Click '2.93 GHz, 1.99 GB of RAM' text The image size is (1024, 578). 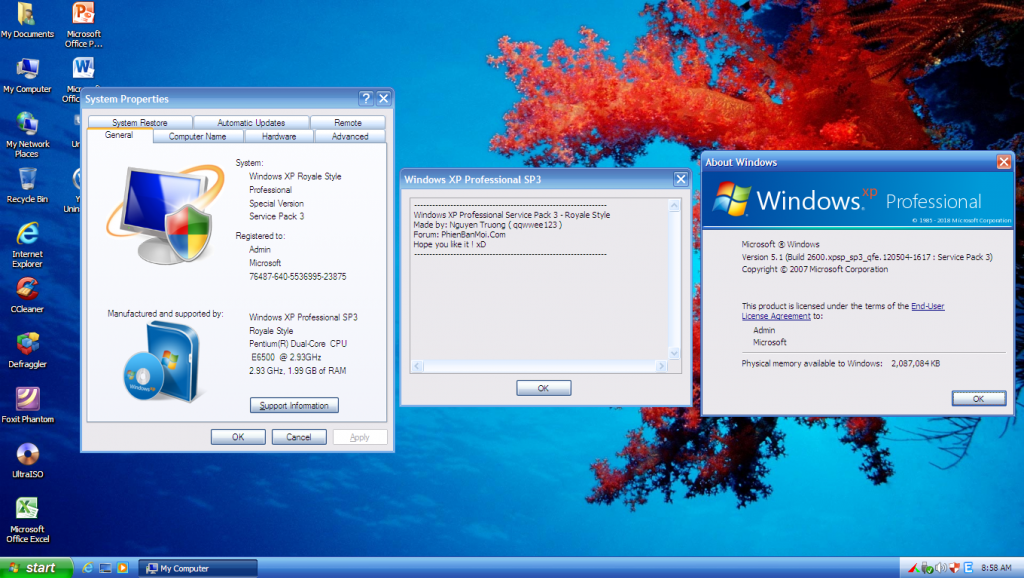coord(298,370)
